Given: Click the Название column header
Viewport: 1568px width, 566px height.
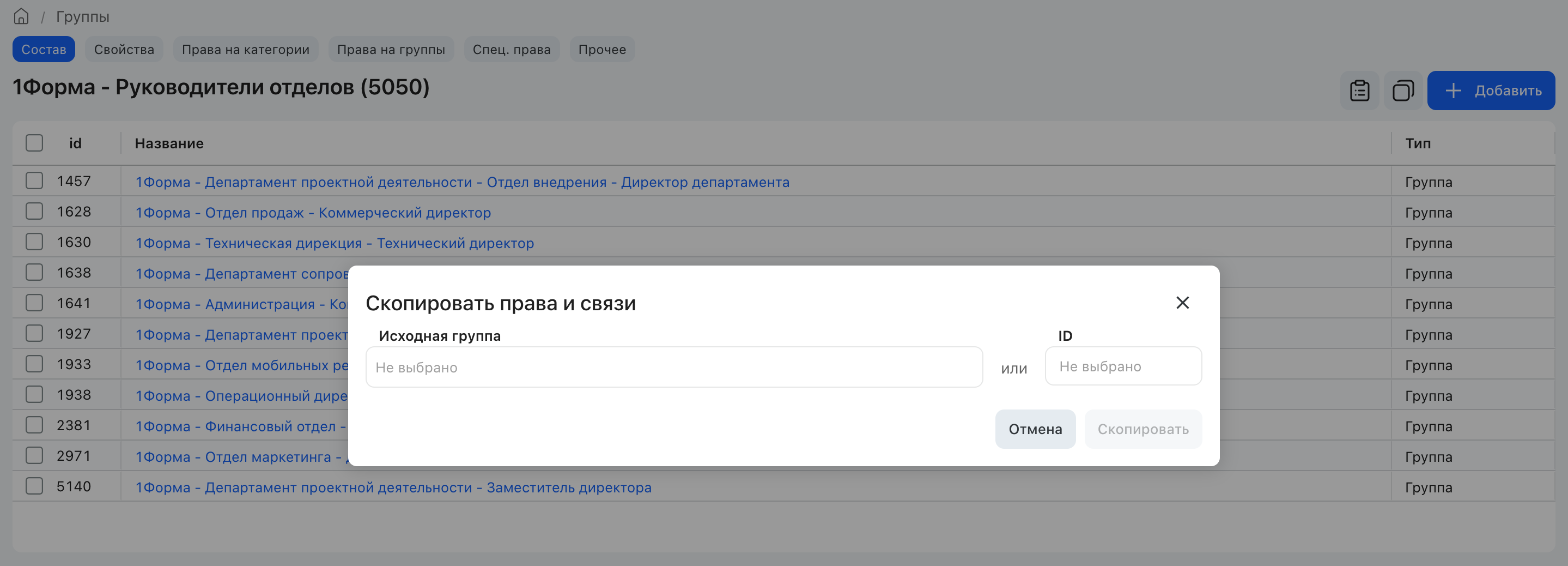Looking at the screenshot, I should pos(169,143).
